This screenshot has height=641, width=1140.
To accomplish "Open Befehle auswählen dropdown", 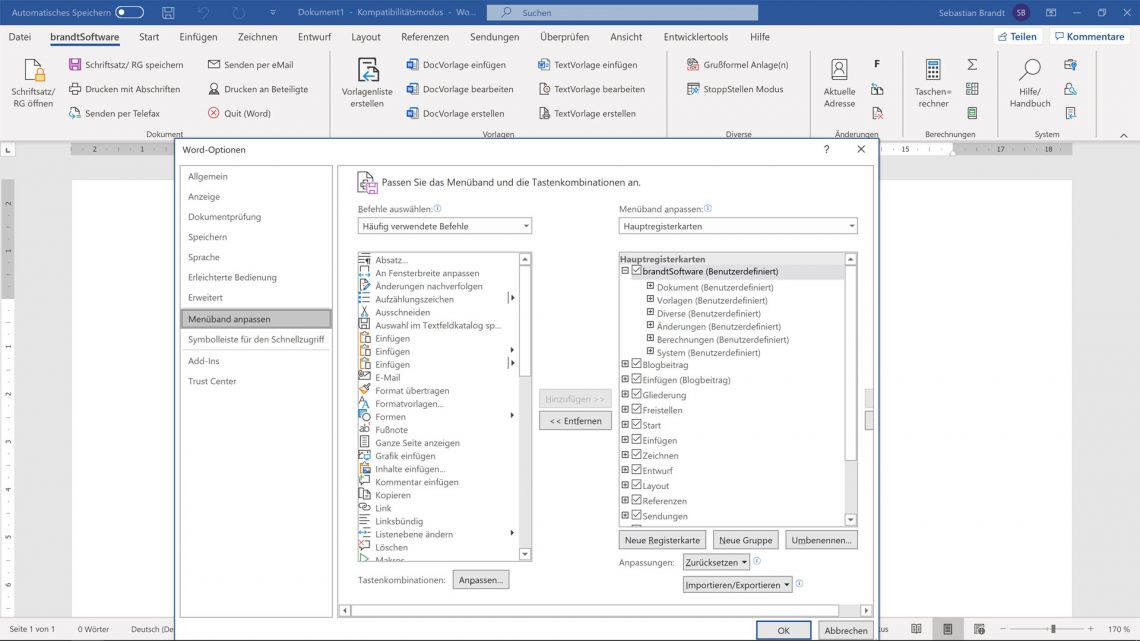I will pyautogui.click(x=444, y=226).
